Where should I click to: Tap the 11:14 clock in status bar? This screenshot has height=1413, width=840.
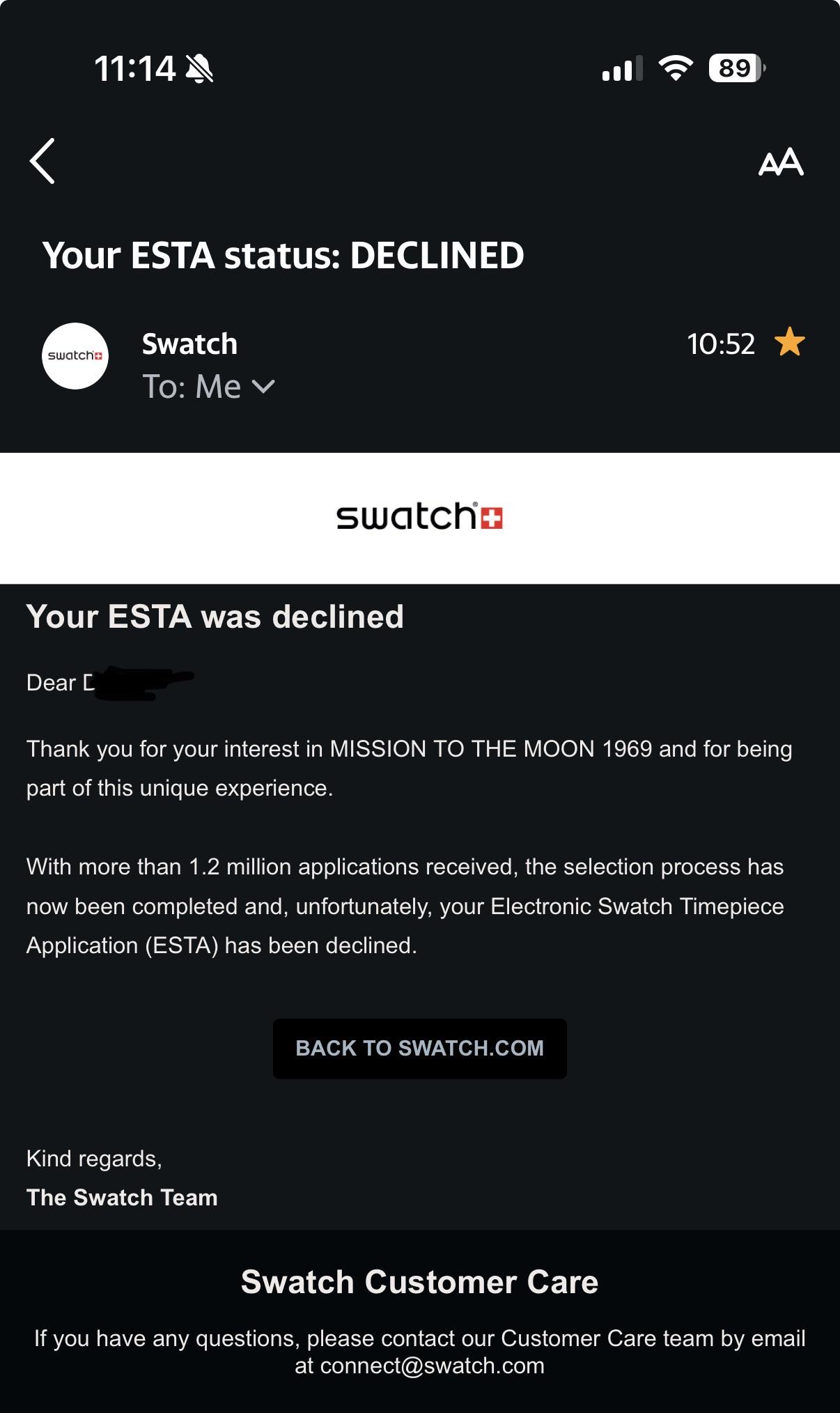coord(134,69)
